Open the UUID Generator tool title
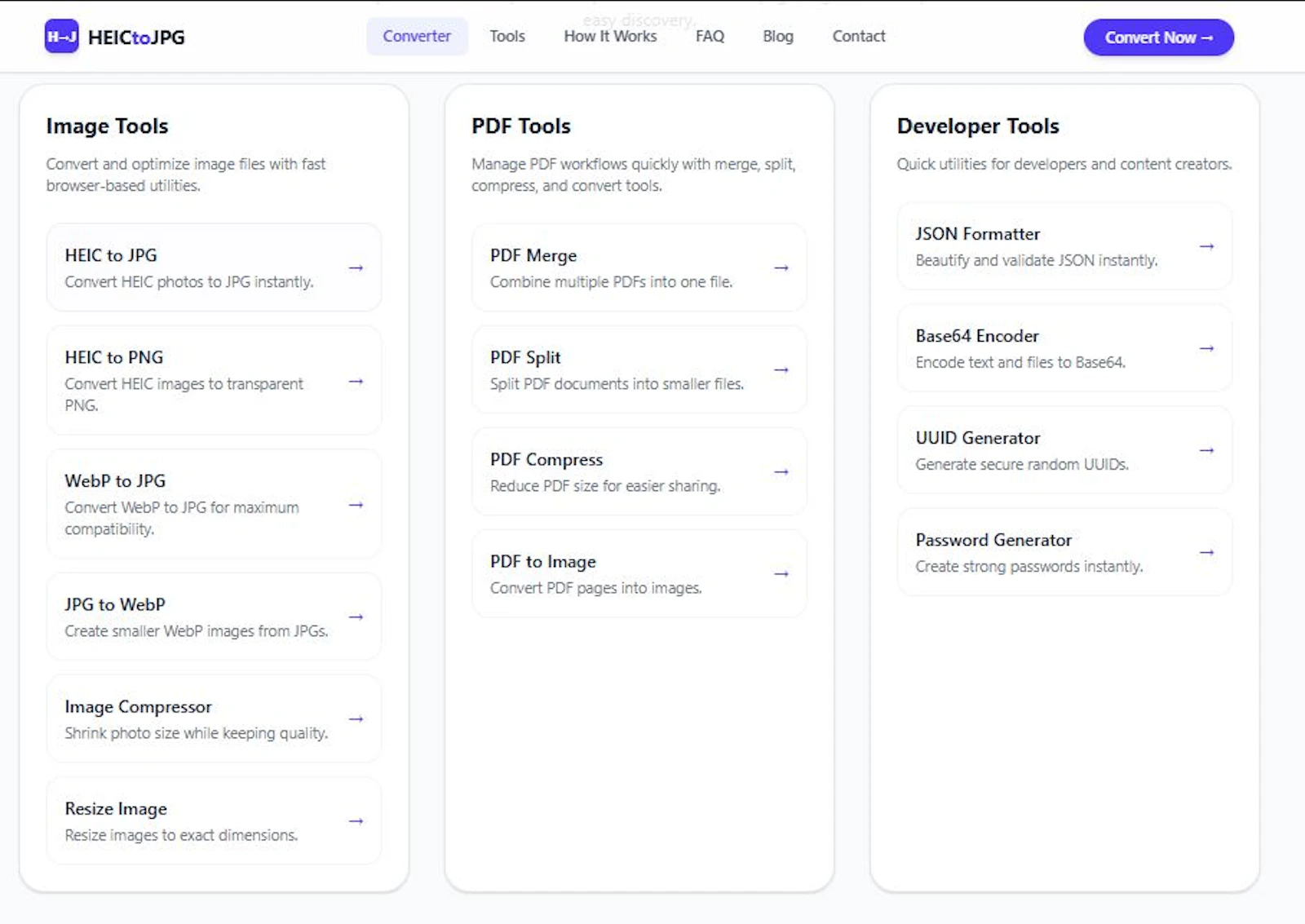Screen dimensions: 1305x924 [978, 438]
